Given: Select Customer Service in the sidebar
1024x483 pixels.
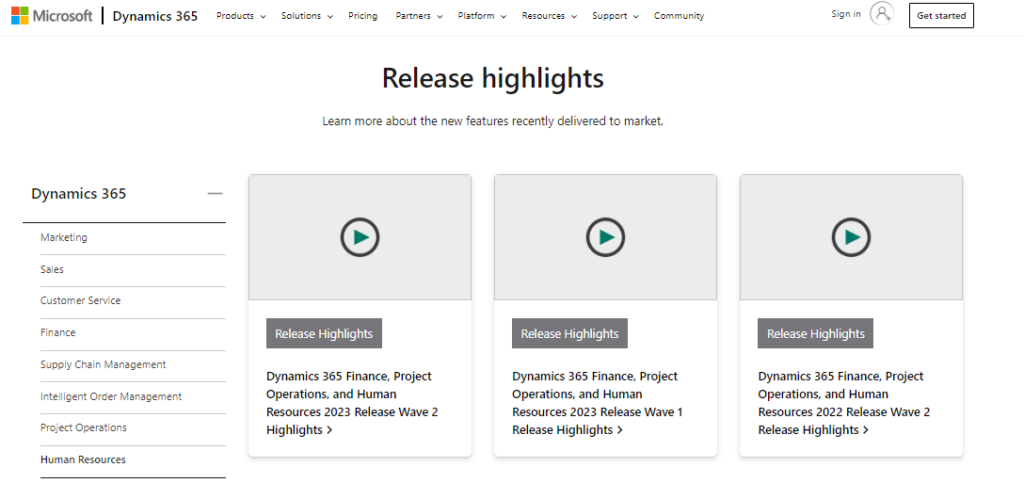Looking at the screenshot, I should click(x=80, y=300).
